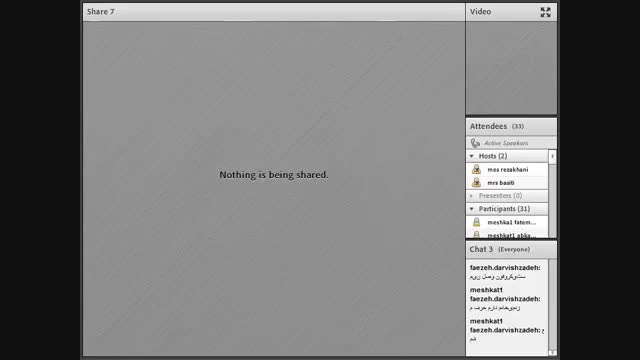Screen dimensions: 640x360
Task: Click participant icon beside meshkat fatem...
Action: click(476, 222)
